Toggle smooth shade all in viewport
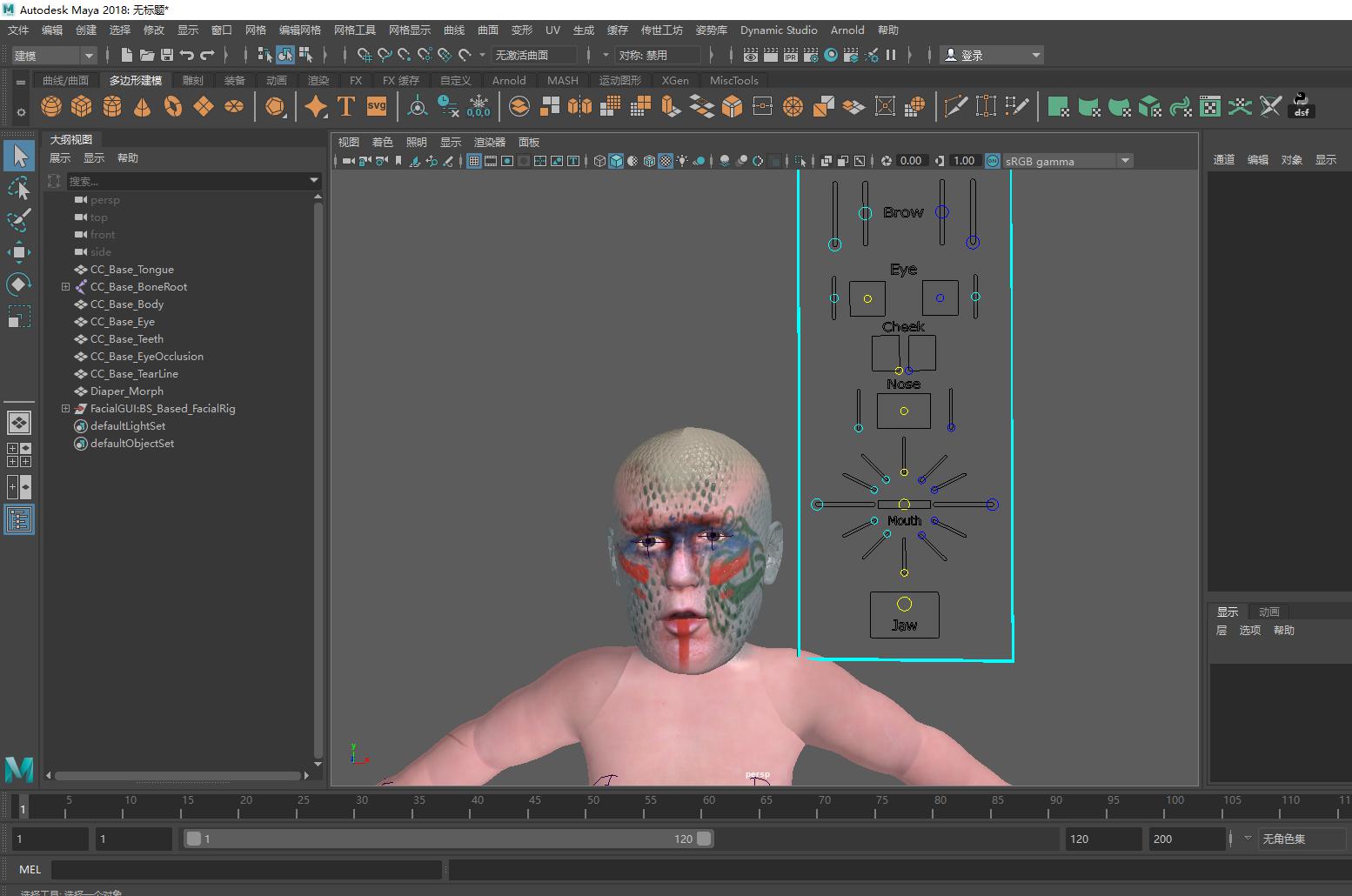Image resolution: width=1352 pixels, height=896 pixels. [616, 161]
